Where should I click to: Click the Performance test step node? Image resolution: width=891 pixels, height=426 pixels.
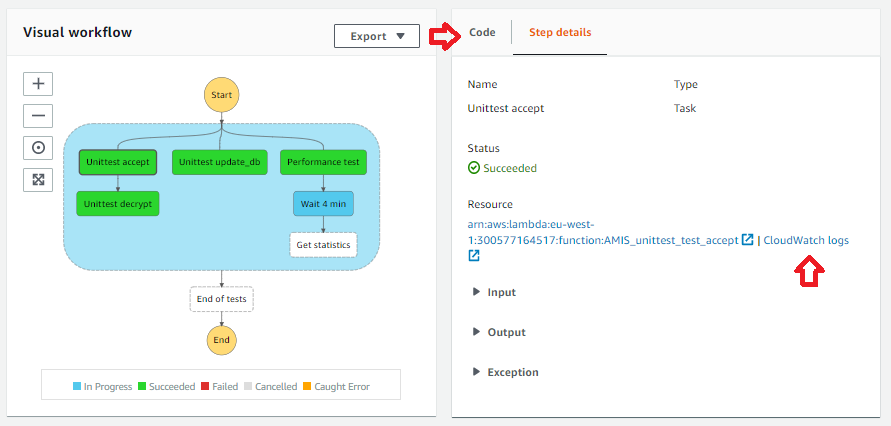point(322,162)
